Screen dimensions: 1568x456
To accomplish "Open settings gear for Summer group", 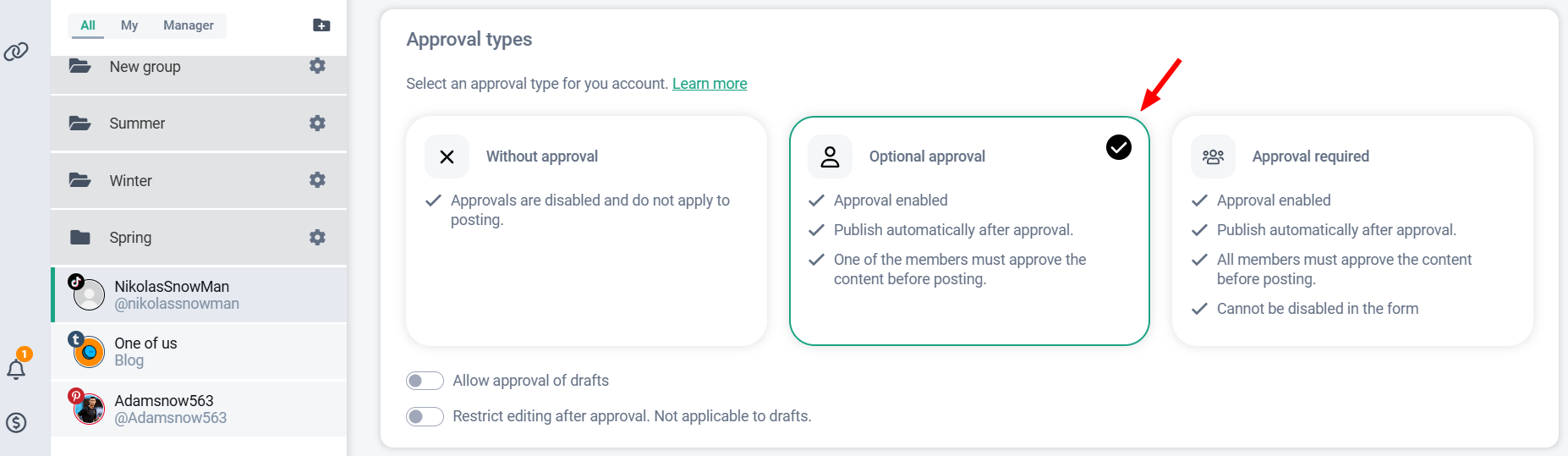I will 317,124.
